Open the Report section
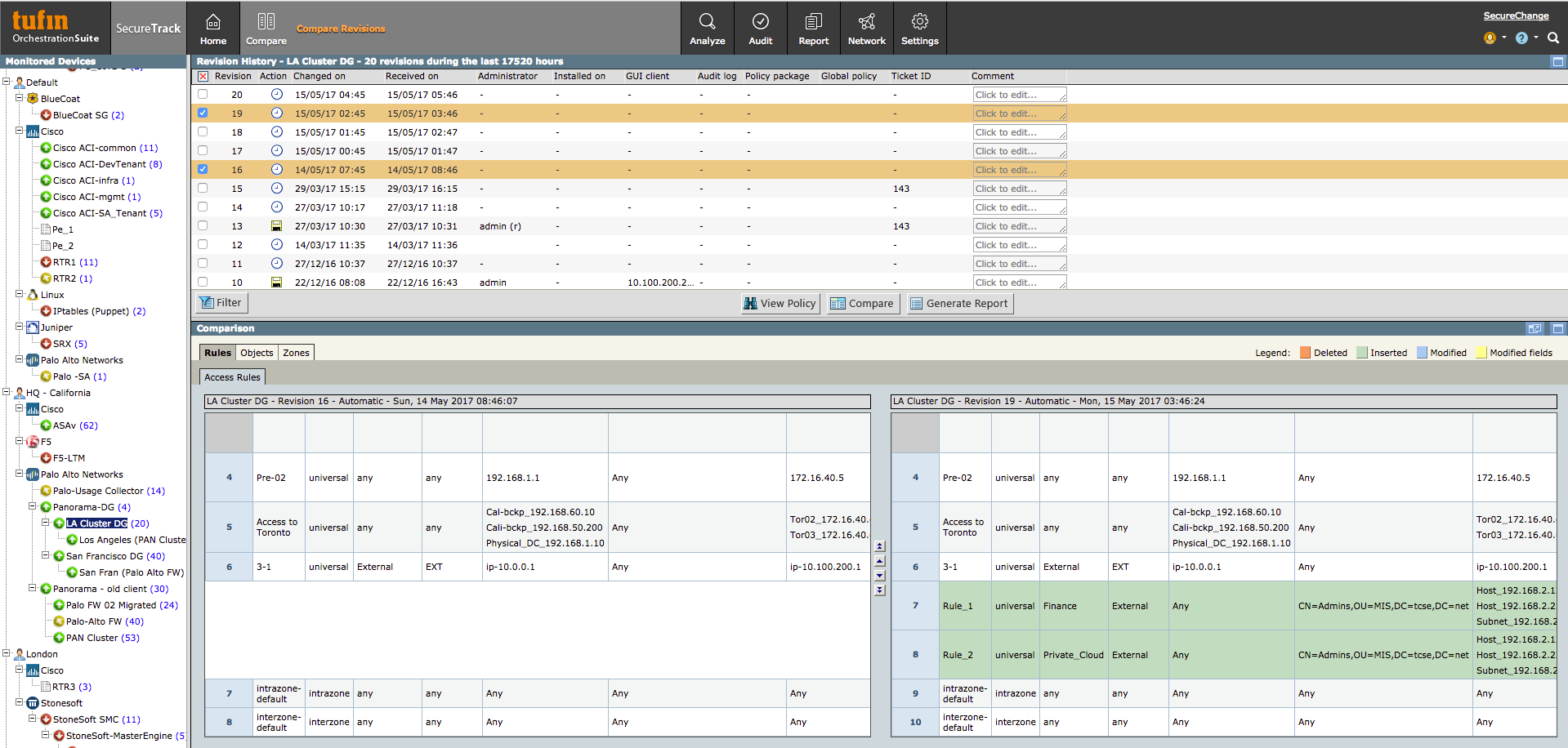This screenshot has height=748, width=1568. click(x=814, y=29)
